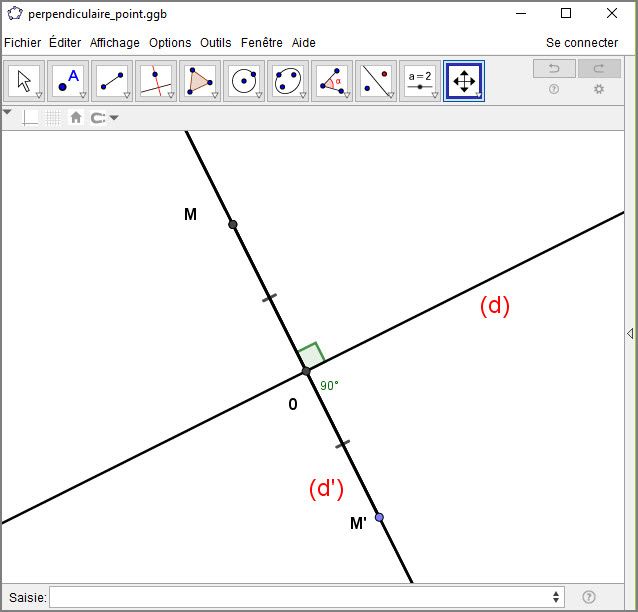Minimize the GeoGebra window
Image resolution: width=638 pixels, height=612 pixels.
521,13
